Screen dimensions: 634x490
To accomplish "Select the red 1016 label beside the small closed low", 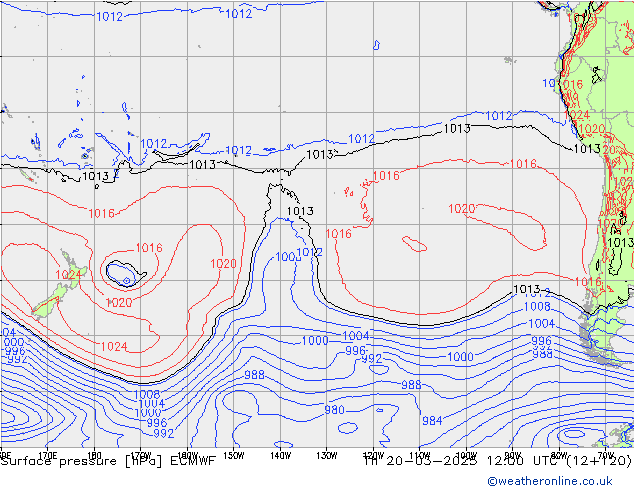I will [149, 248].
